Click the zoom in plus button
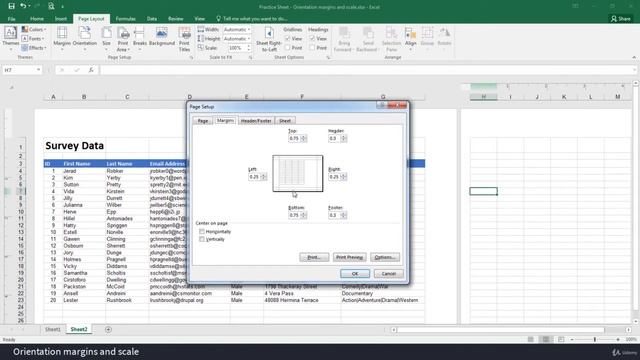The width and height of the screenshot is (640, 360). click(618, 339)
